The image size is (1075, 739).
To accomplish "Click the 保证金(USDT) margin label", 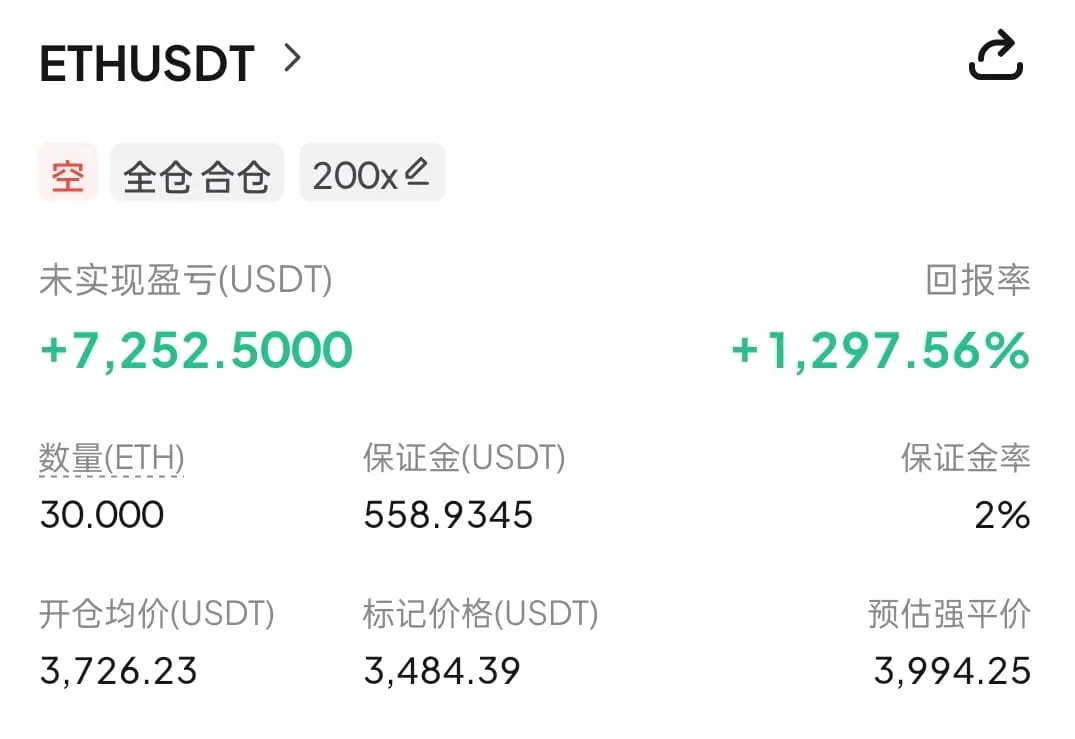I will point(464,458).
